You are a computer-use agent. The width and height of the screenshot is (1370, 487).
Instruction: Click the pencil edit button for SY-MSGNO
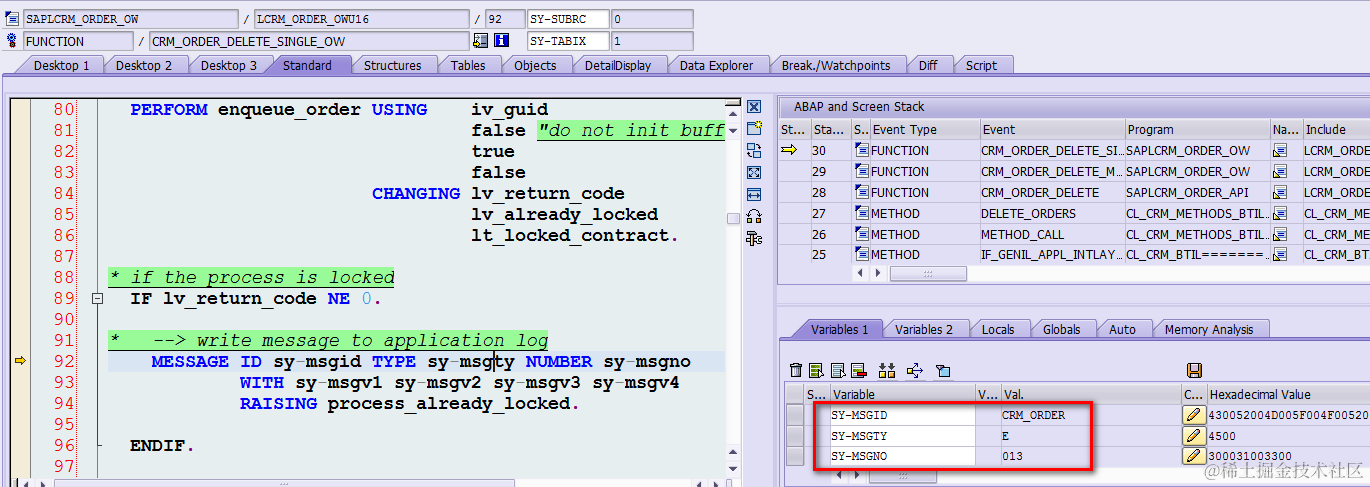[1194, 456]
